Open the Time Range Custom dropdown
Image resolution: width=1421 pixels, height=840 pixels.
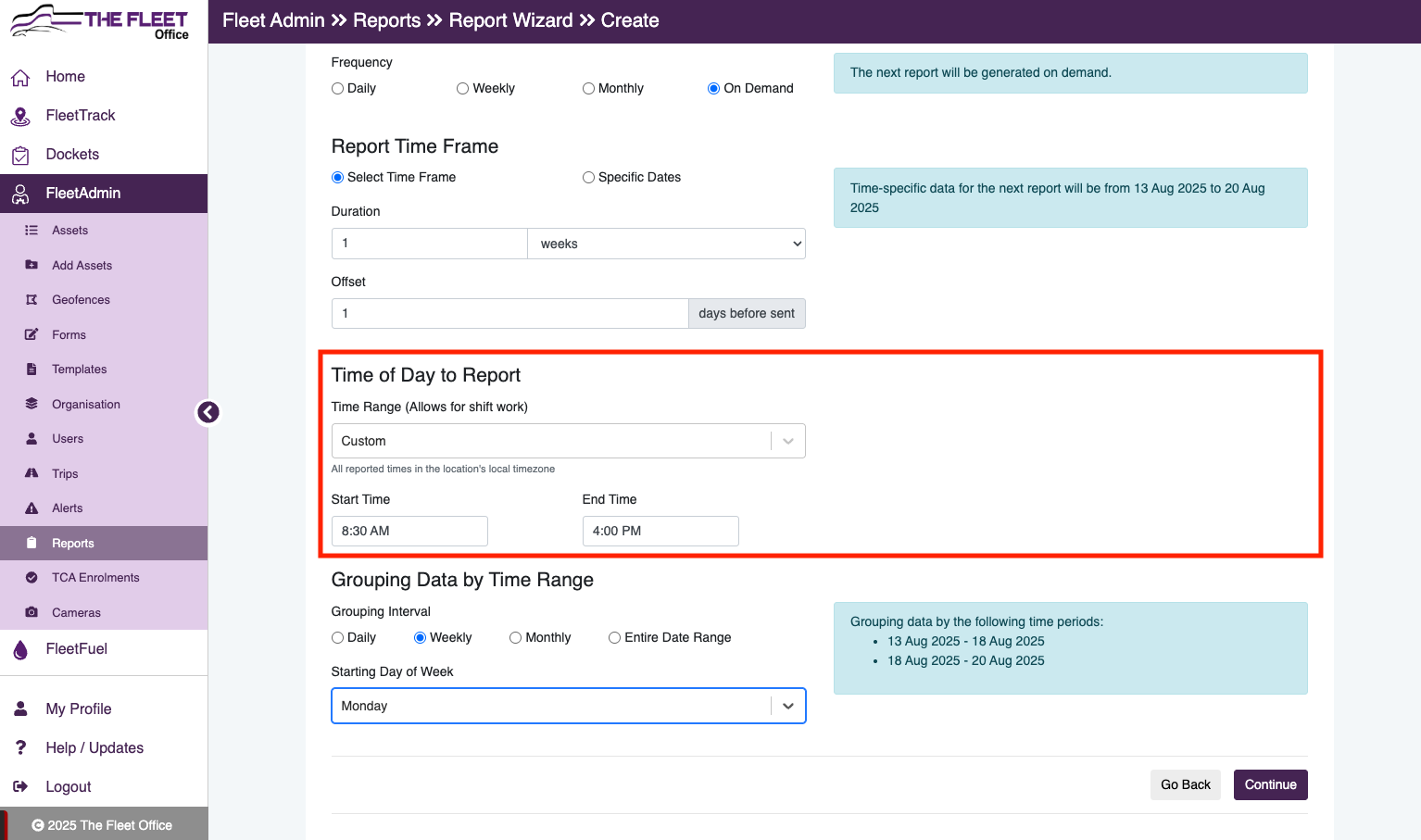pyautogui.click(x=568, y=441)
